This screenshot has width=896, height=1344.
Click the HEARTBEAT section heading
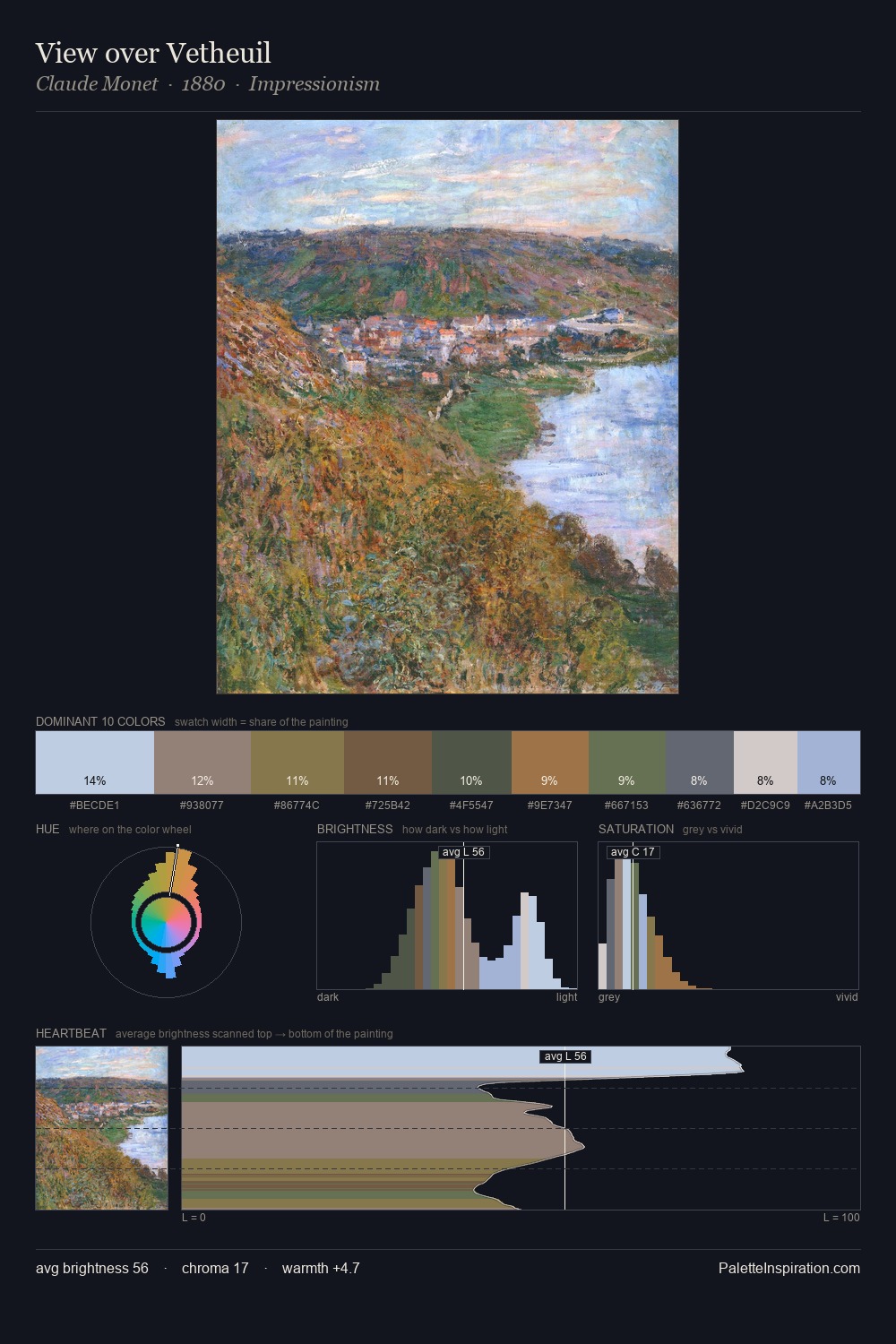pyautogui.click(x=71, y=1033)
